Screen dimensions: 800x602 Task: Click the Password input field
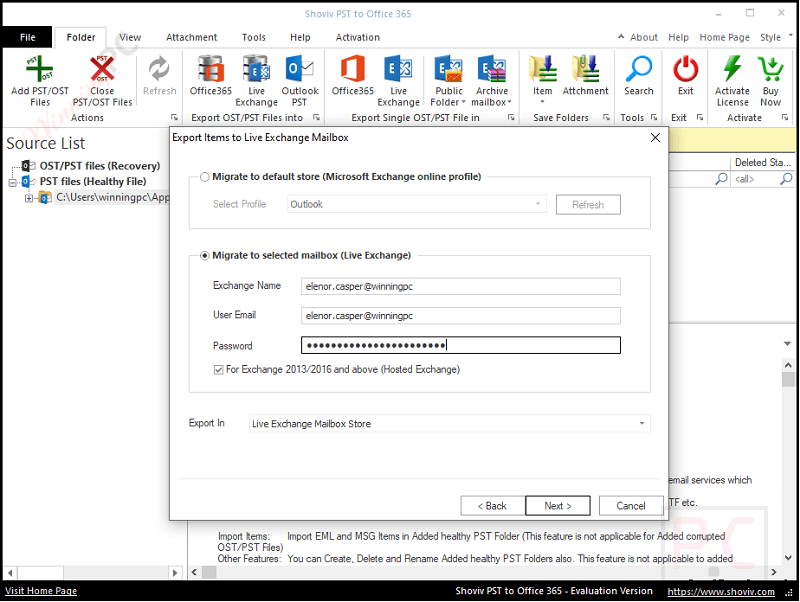pyautogui.click(x=461, y=345)
